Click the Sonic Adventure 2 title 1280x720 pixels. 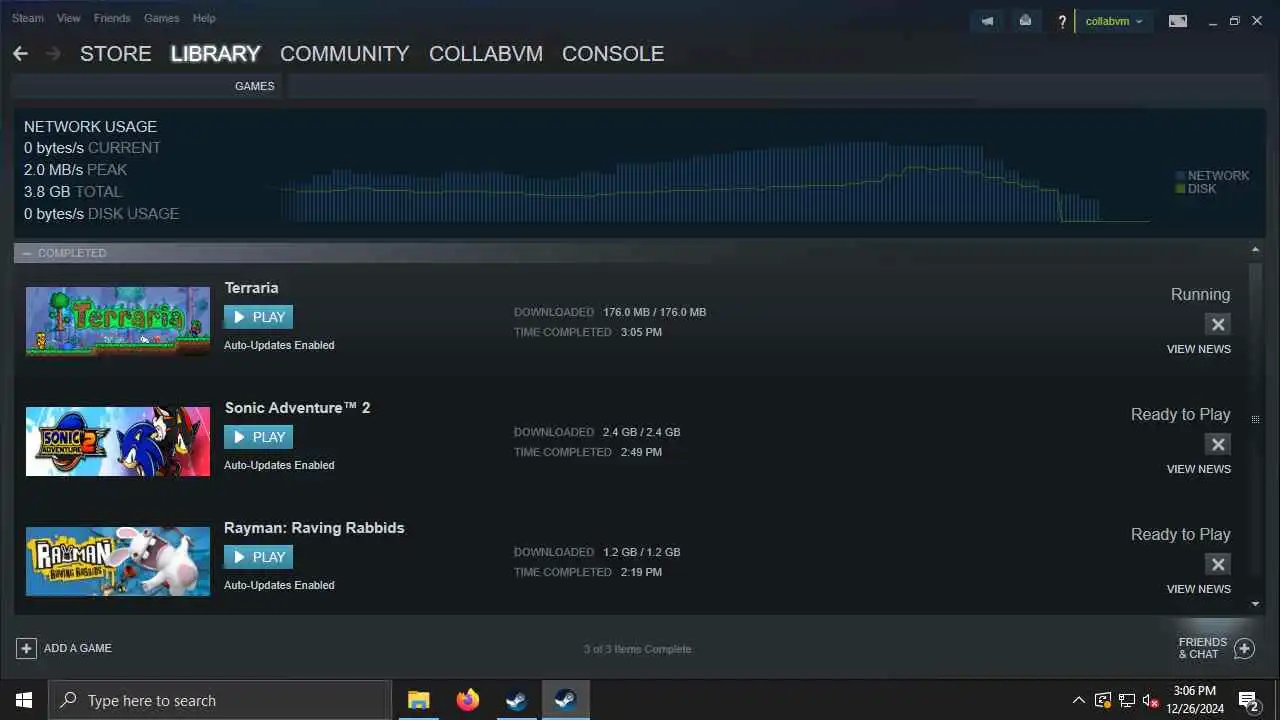(297, 408)
